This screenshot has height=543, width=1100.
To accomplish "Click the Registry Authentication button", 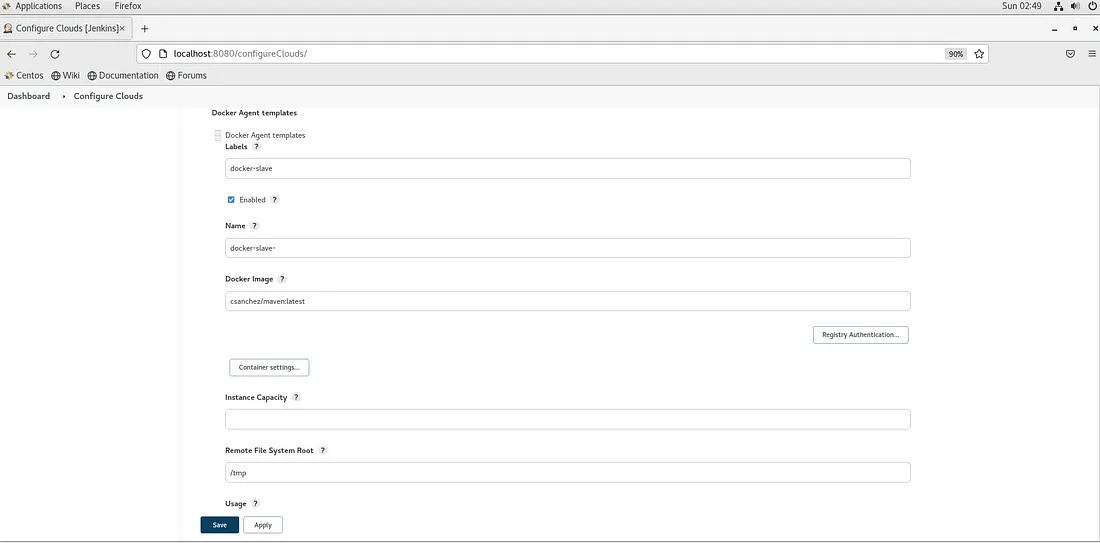I will [x=861, y=335].
